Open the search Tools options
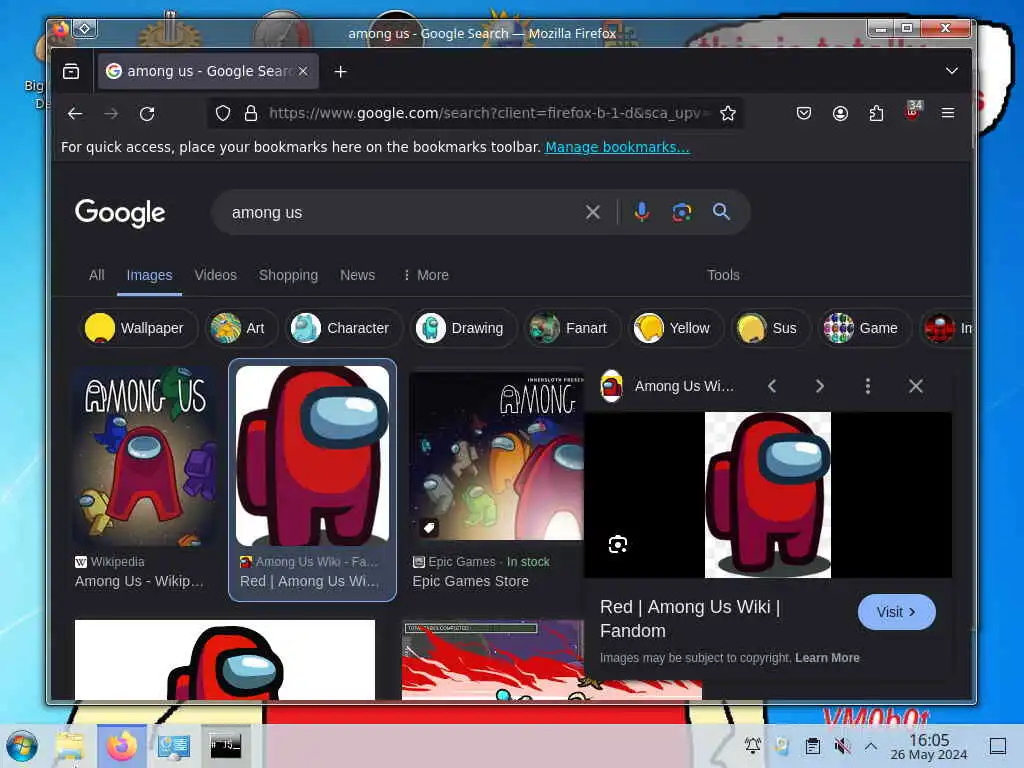This screenshot has width=1024, height=768. 723,275
